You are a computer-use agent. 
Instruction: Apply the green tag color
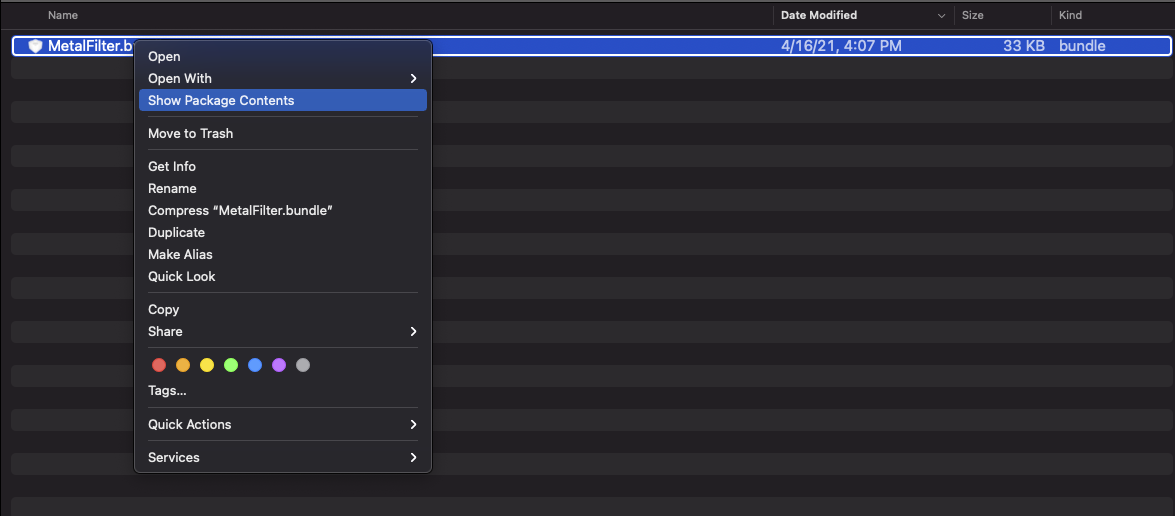[x=231, y=365]
